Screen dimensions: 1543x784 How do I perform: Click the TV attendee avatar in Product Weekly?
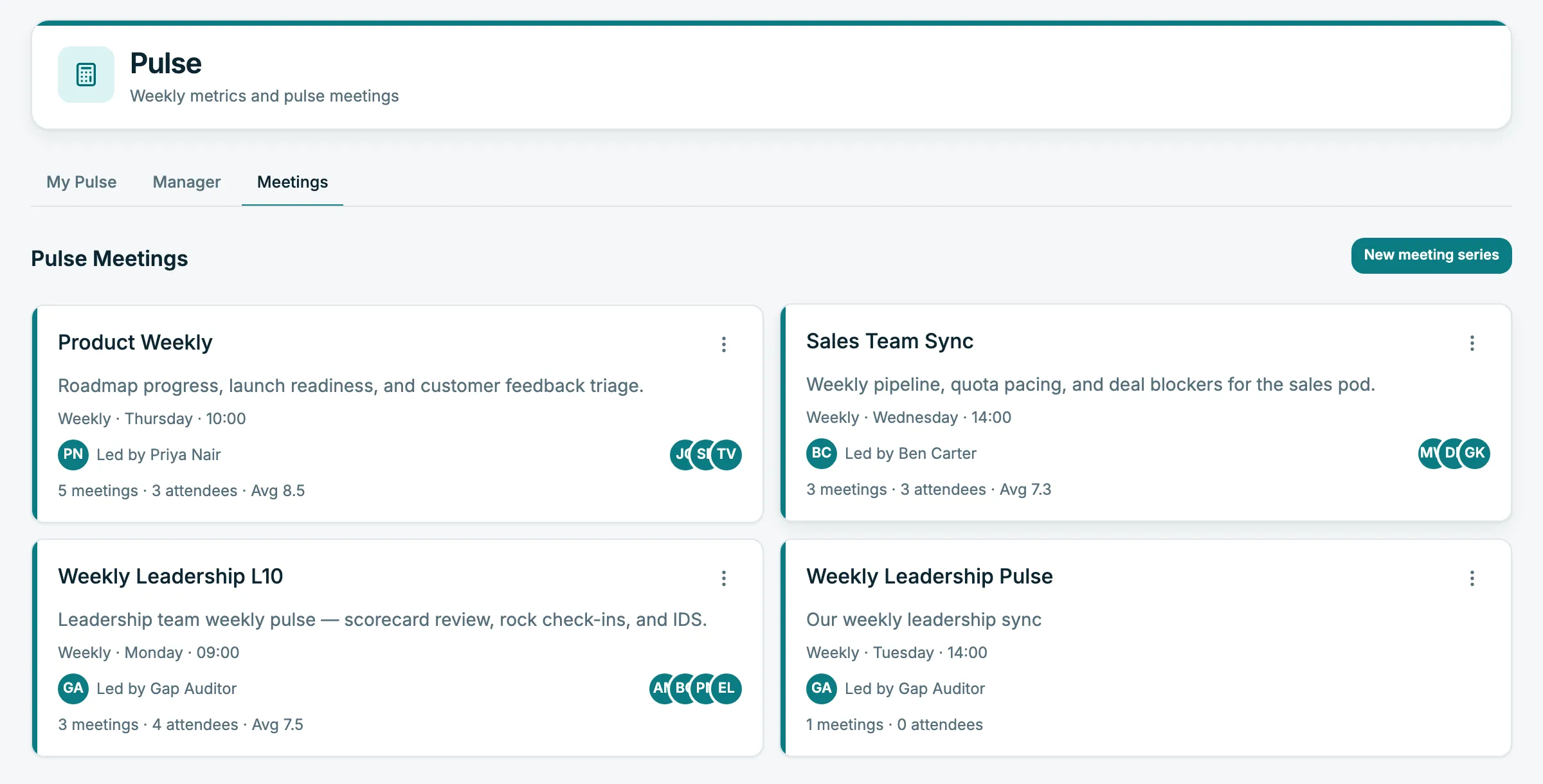[727, 455]
